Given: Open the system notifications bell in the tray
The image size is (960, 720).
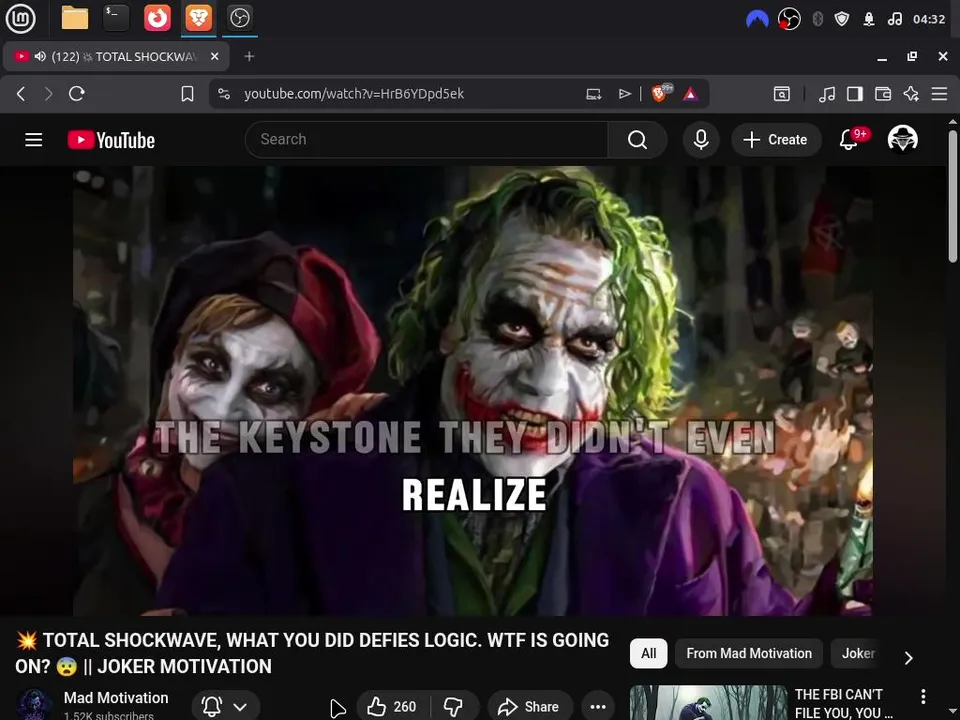Looking at the screenshot, I should click(x=869, y=19).
